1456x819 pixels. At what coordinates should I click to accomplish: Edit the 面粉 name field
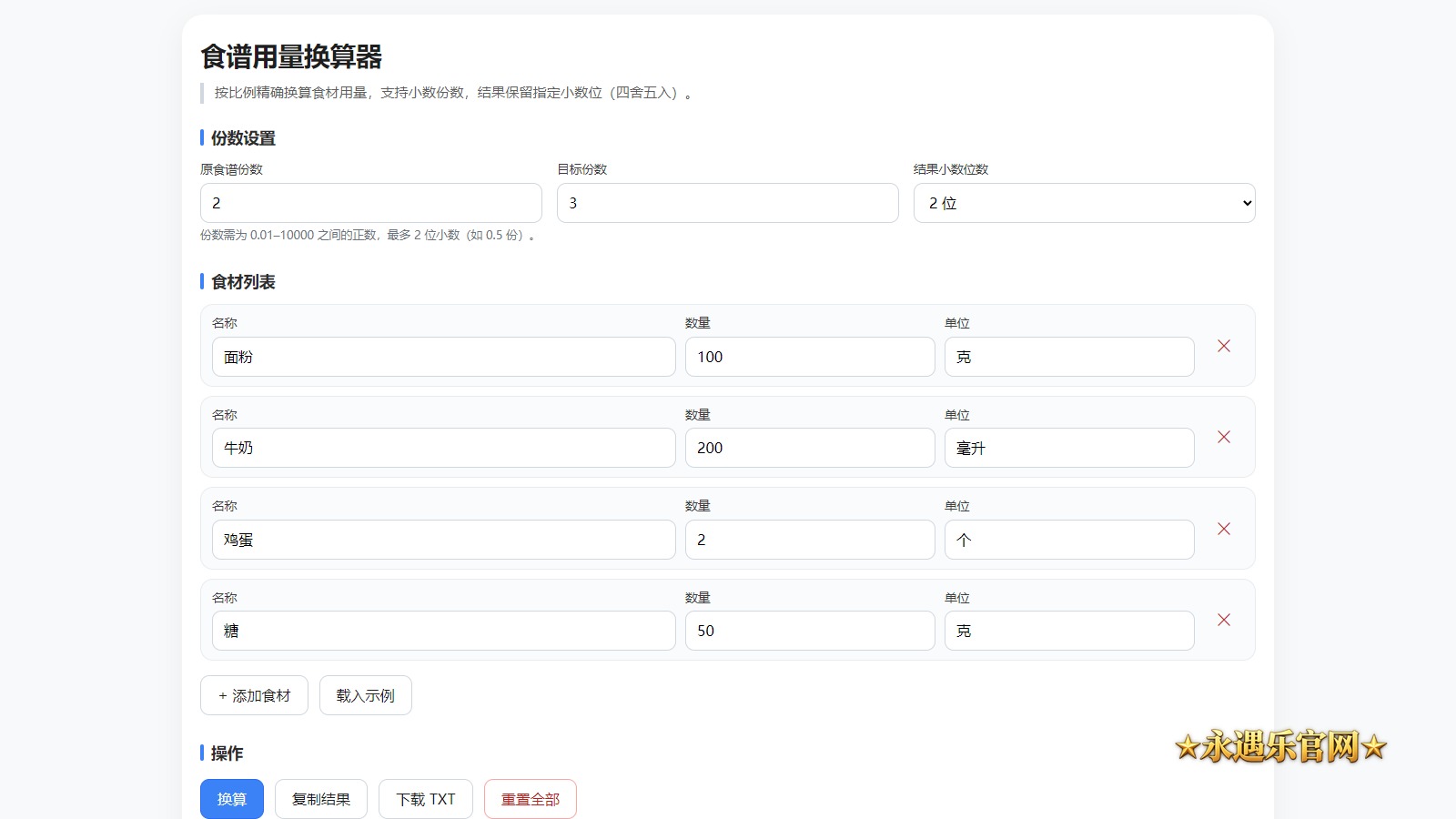444,357
